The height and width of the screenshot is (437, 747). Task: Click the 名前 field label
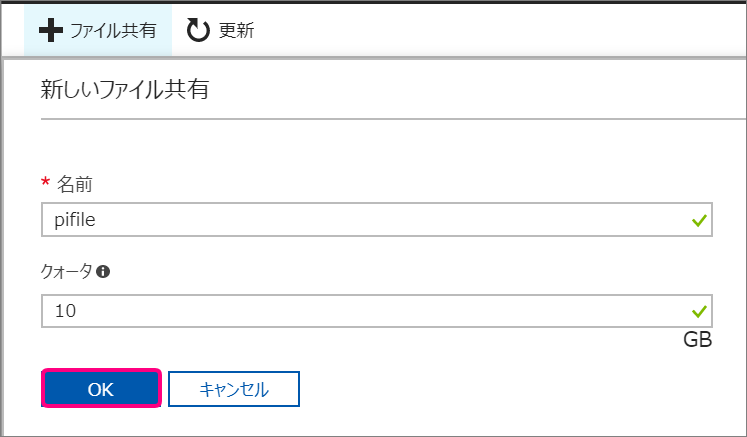75,184
